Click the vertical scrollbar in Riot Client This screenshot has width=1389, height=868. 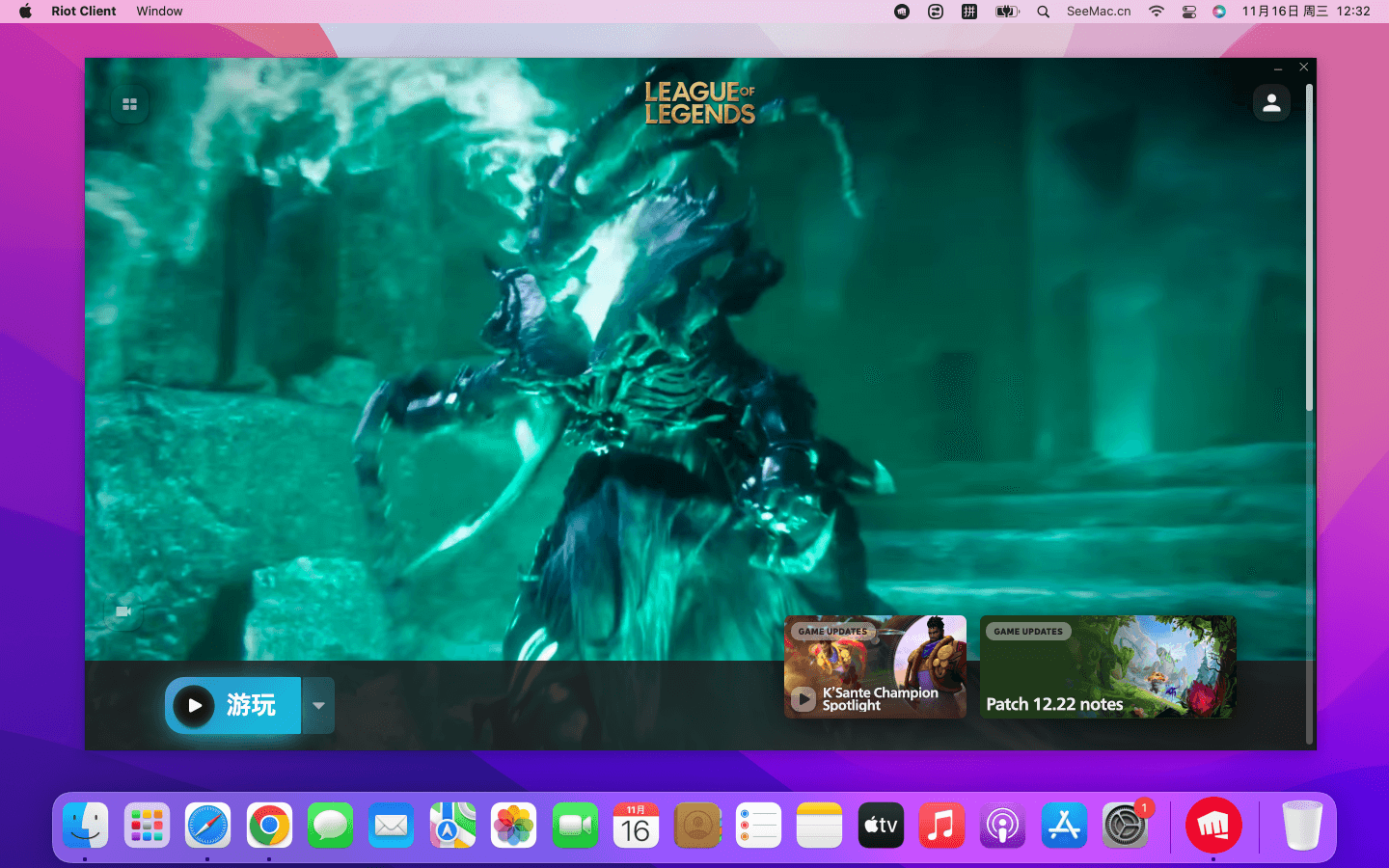(1309, 251)
